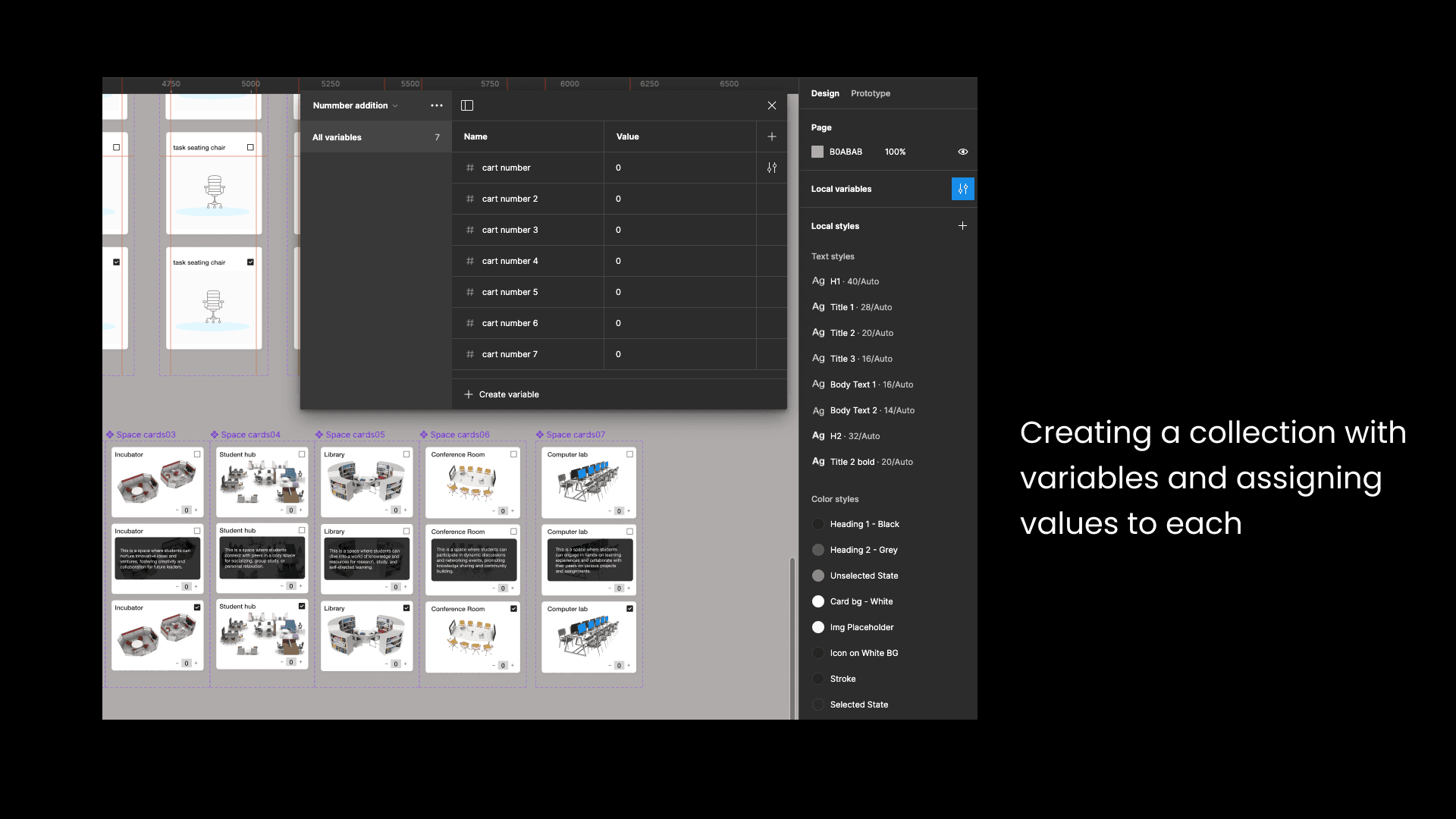
Task: Open the Local variables settings icon
Action: (x=962, y=189)
